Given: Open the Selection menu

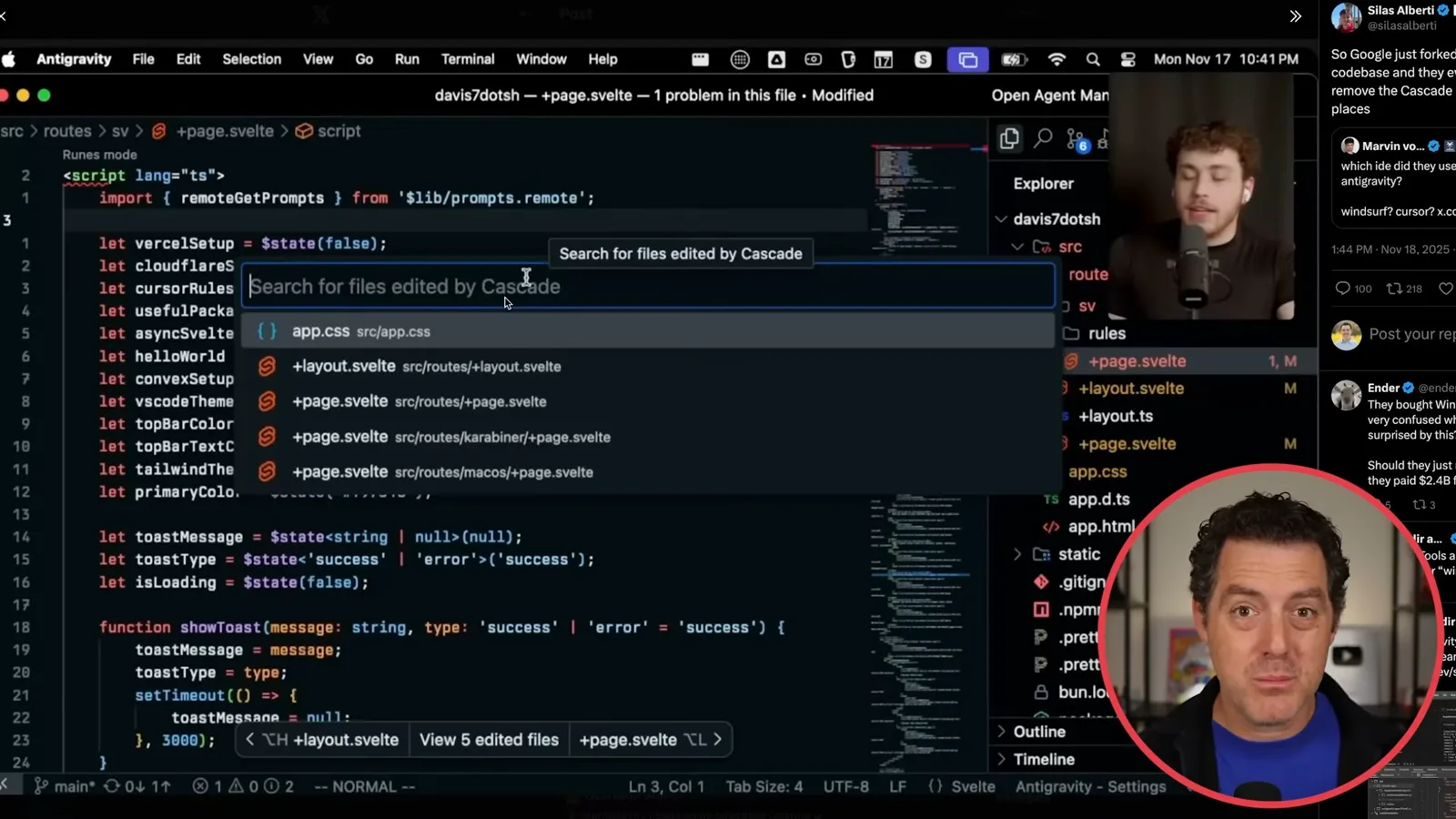Looking at the screenshot, I should click(x=251, y=59).
